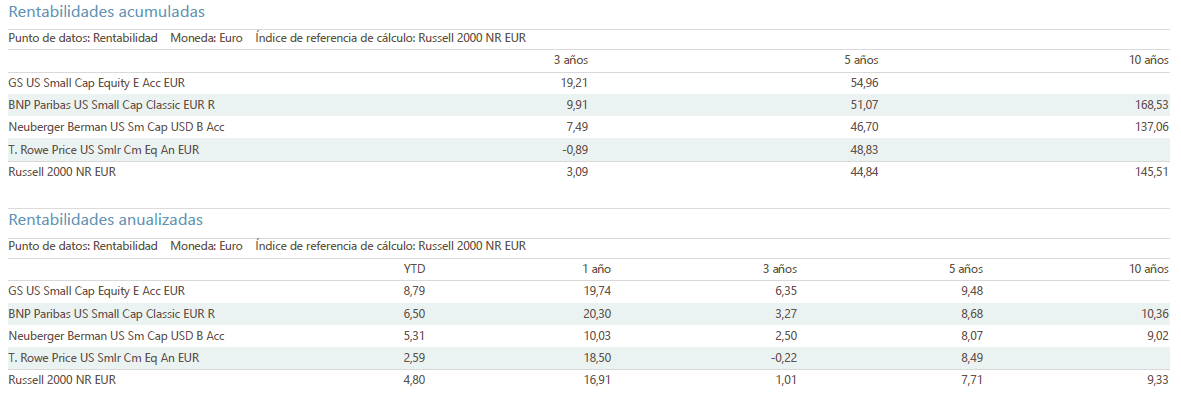This screenshot has height=400, width=1181.
Task: Click the 8,79 YTD value
Action: click(414, 291)
